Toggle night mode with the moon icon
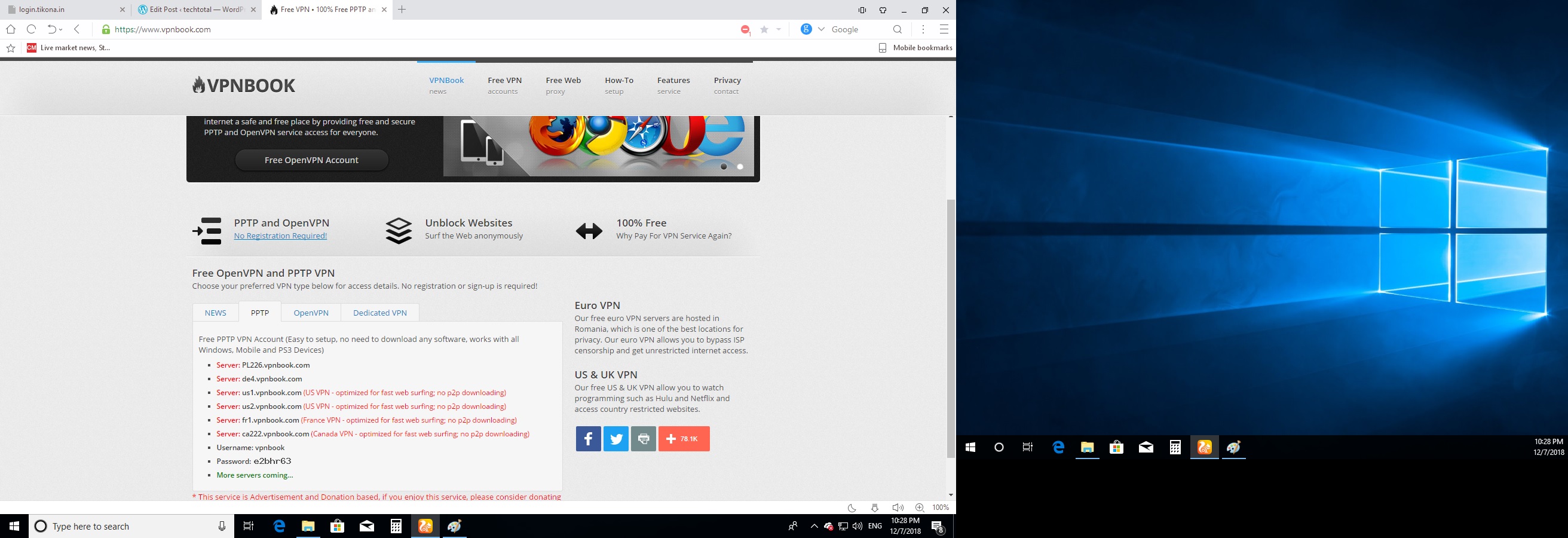This screenshot has height=538, width=1568. click(x=852, y=508)
